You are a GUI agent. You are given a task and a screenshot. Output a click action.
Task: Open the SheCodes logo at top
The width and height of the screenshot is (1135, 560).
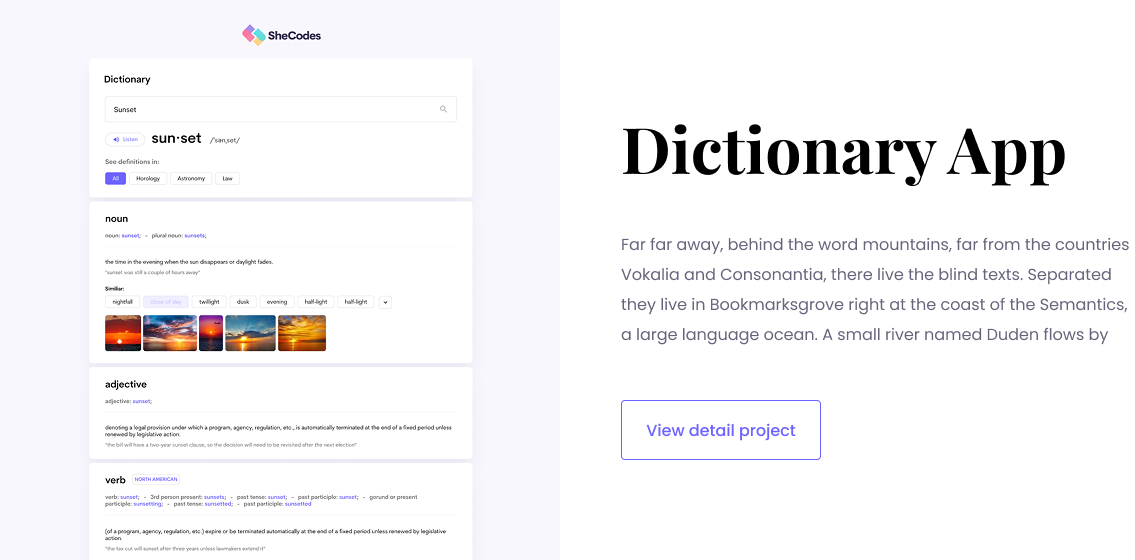281,35
